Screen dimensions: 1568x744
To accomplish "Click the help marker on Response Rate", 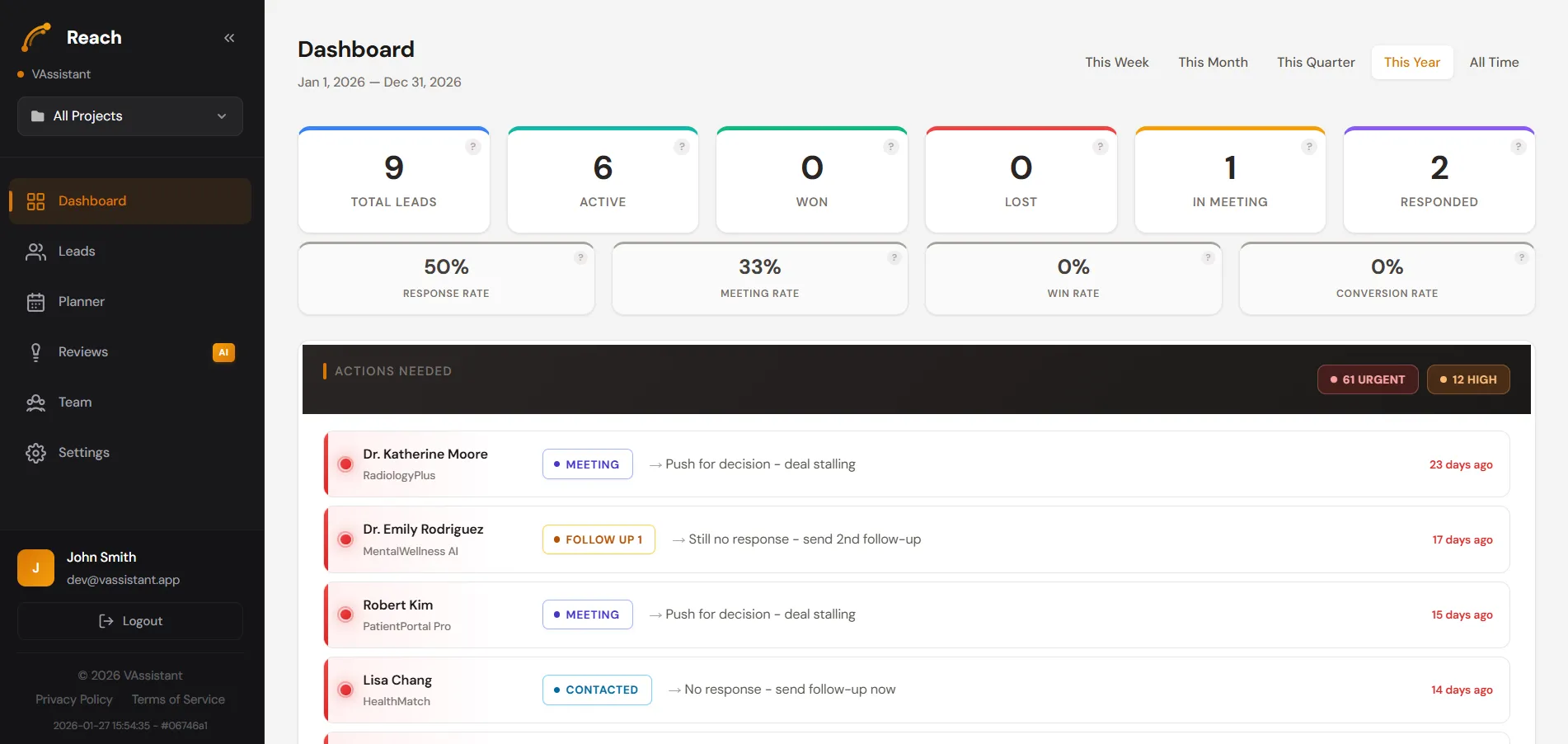I will coord(580,257).
